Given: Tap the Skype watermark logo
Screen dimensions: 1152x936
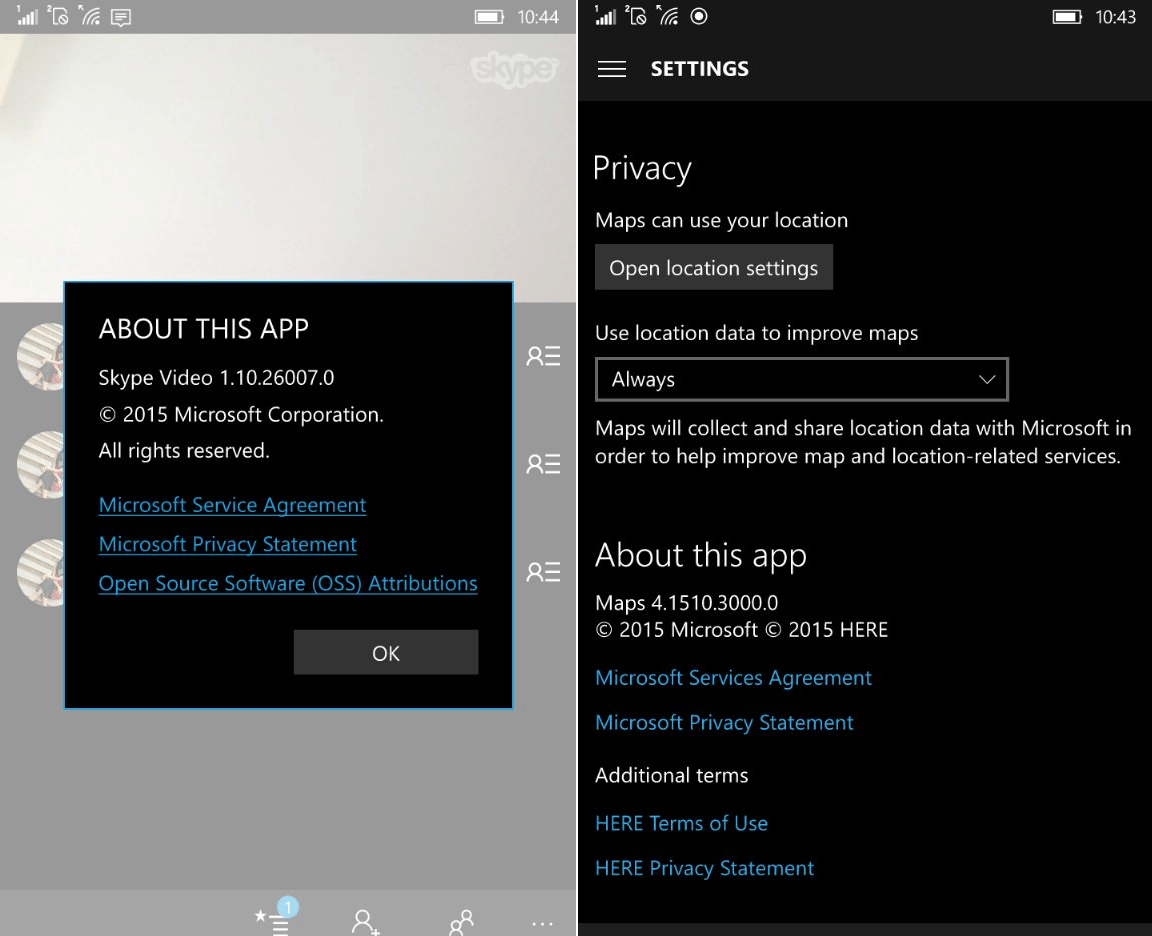Looking at the screenshot, I should coord(514,70).
